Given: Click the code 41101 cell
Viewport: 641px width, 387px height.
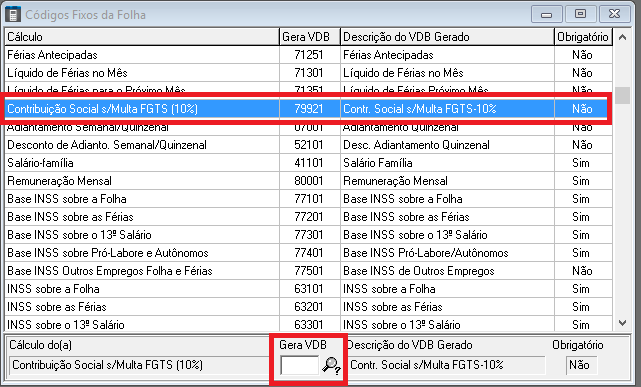Looking at the screenshot, I should pyautogui.click(x=310, y=163).
